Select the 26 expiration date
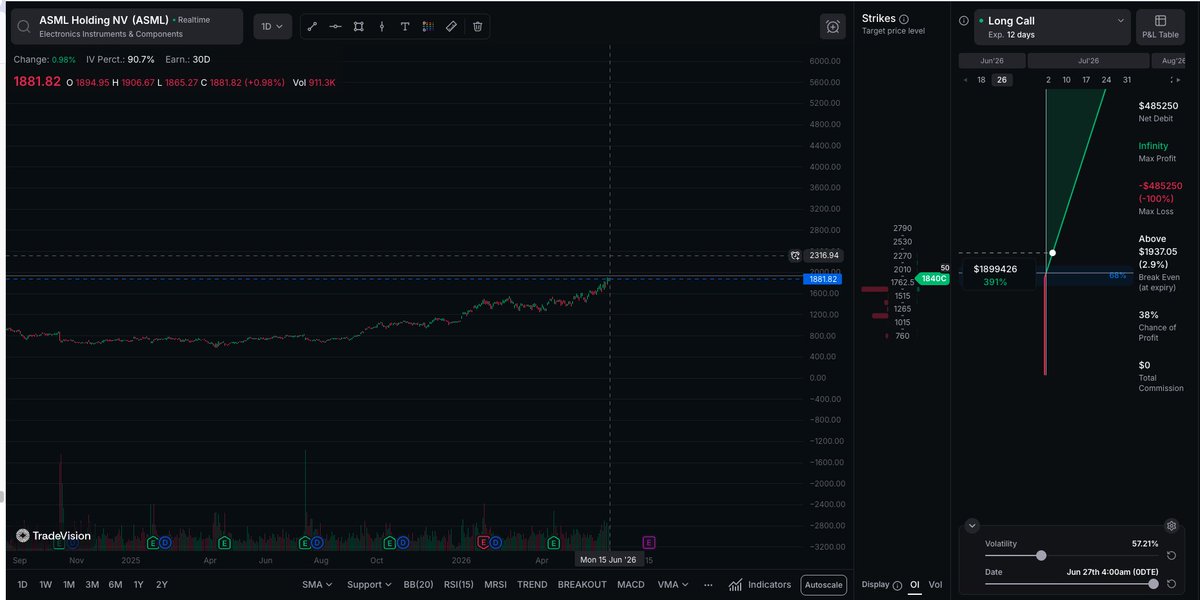 tap(1001, 80)
